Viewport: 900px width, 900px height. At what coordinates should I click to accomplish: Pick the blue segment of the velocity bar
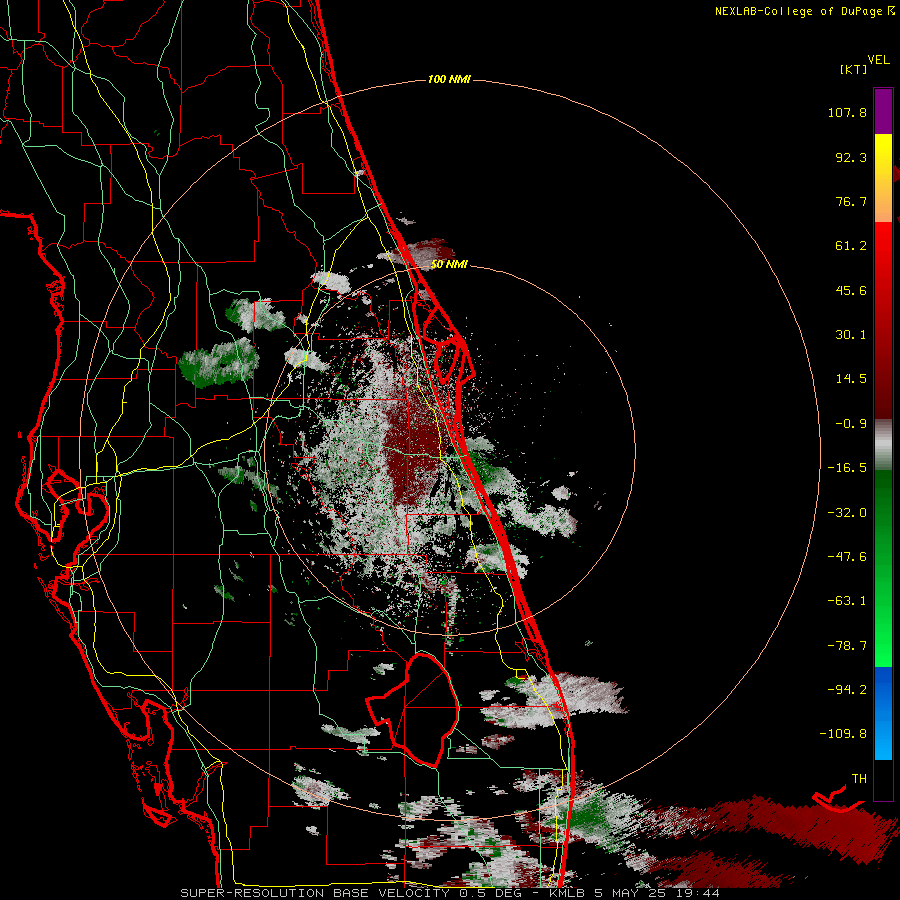(x=883, y=713)
